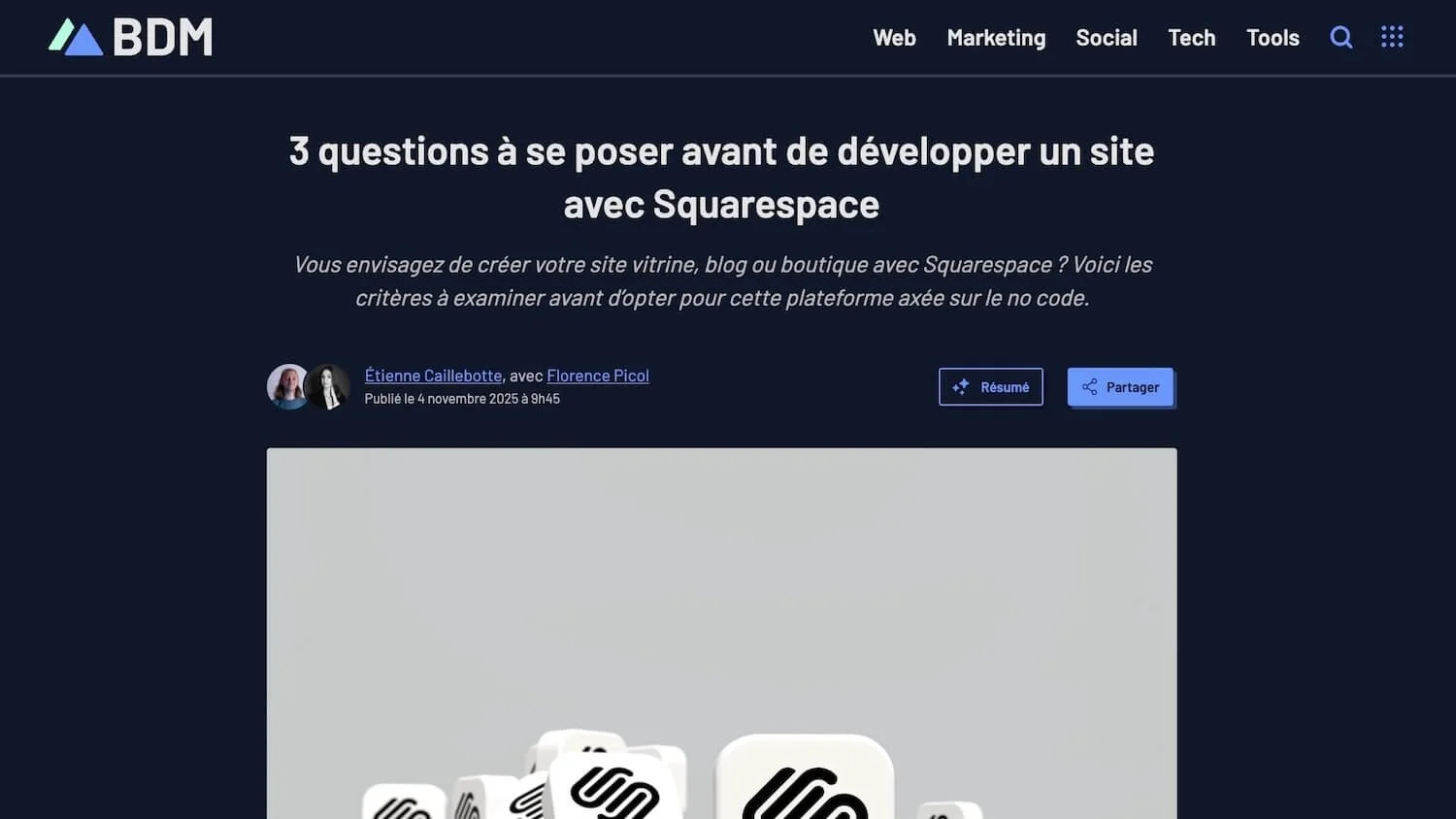Click Étienne Caillebotte's avatar photo
Screen dimensions: 1456x819
pos(286,386)
